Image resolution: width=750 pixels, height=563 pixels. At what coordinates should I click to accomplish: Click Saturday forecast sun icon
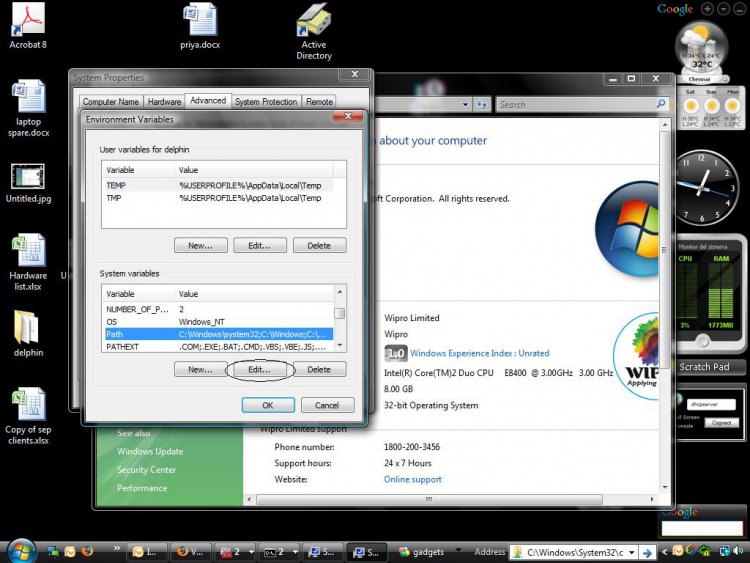tap(690, 106)
